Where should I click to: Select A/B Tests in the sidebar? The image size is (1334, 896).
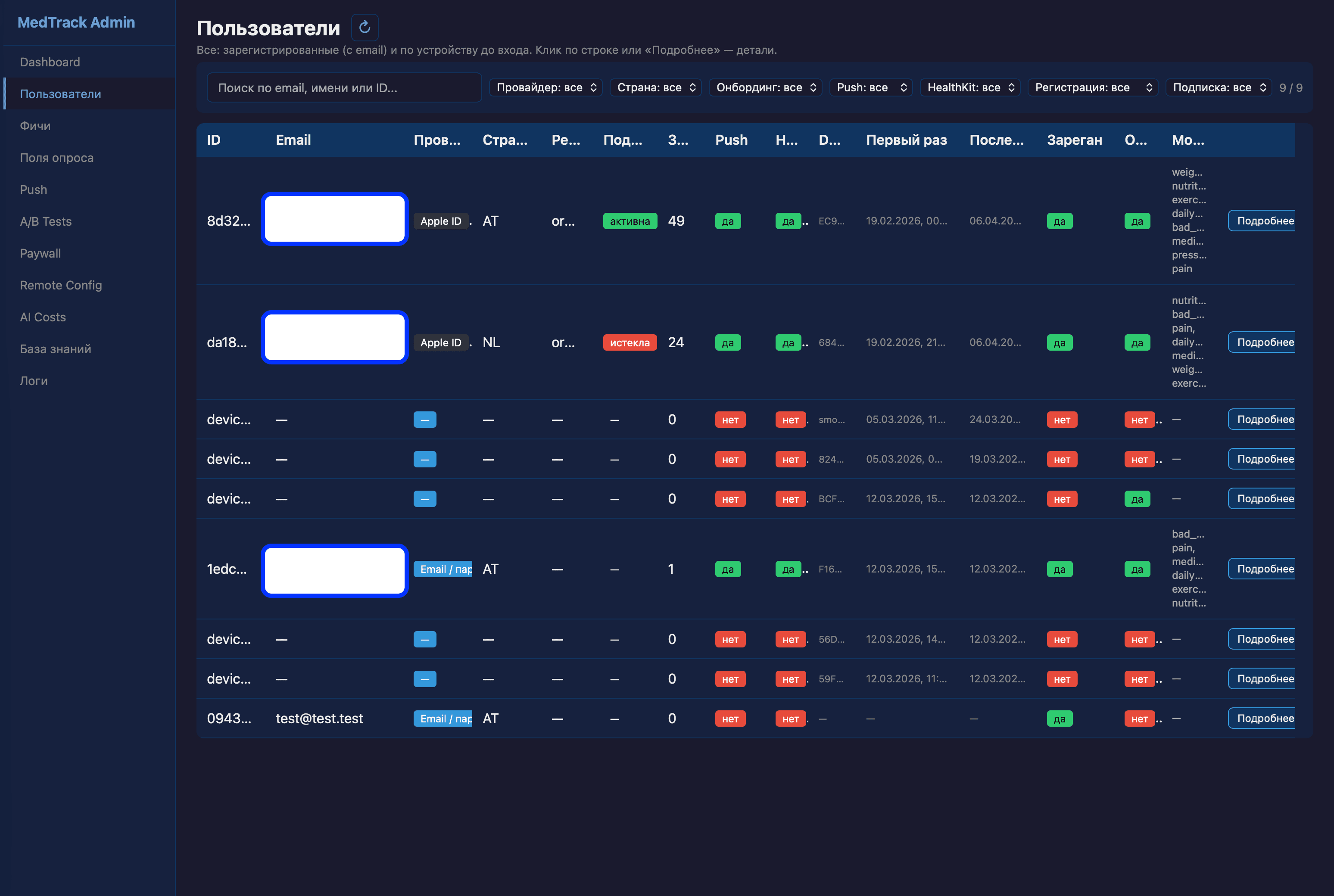tap(46, 221)
